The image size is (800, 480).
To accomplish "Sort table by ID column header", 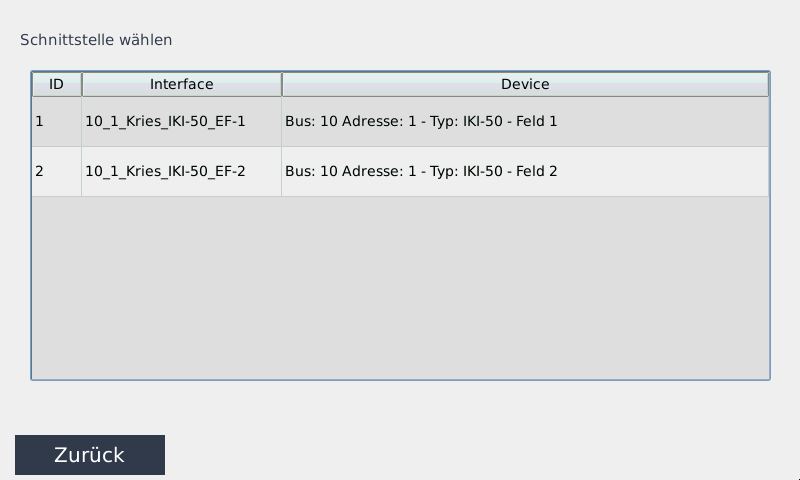I will (56, 84).
